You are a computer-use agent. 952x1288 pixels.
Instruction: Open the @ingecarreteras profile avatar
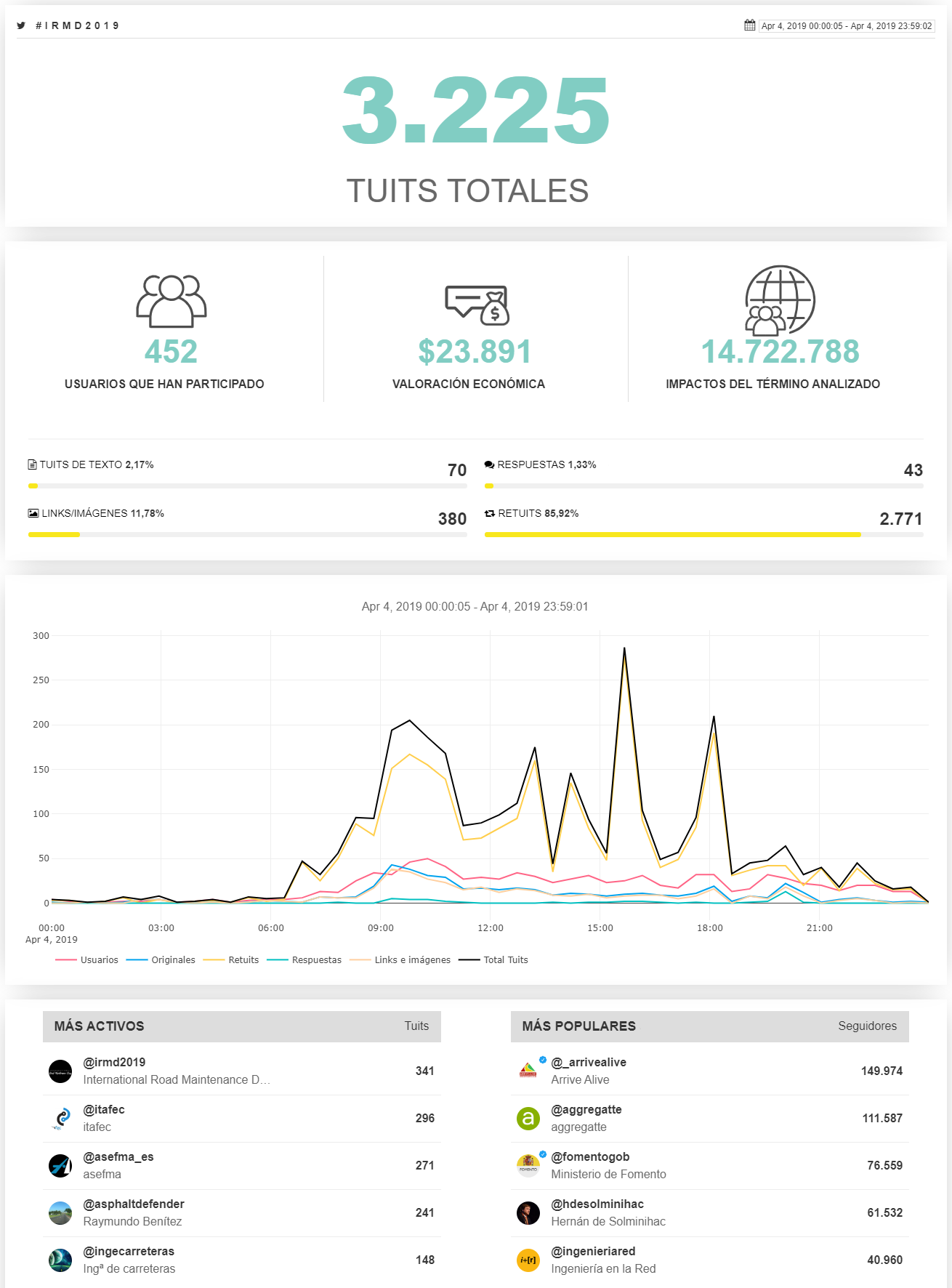tap(60, 1260)
